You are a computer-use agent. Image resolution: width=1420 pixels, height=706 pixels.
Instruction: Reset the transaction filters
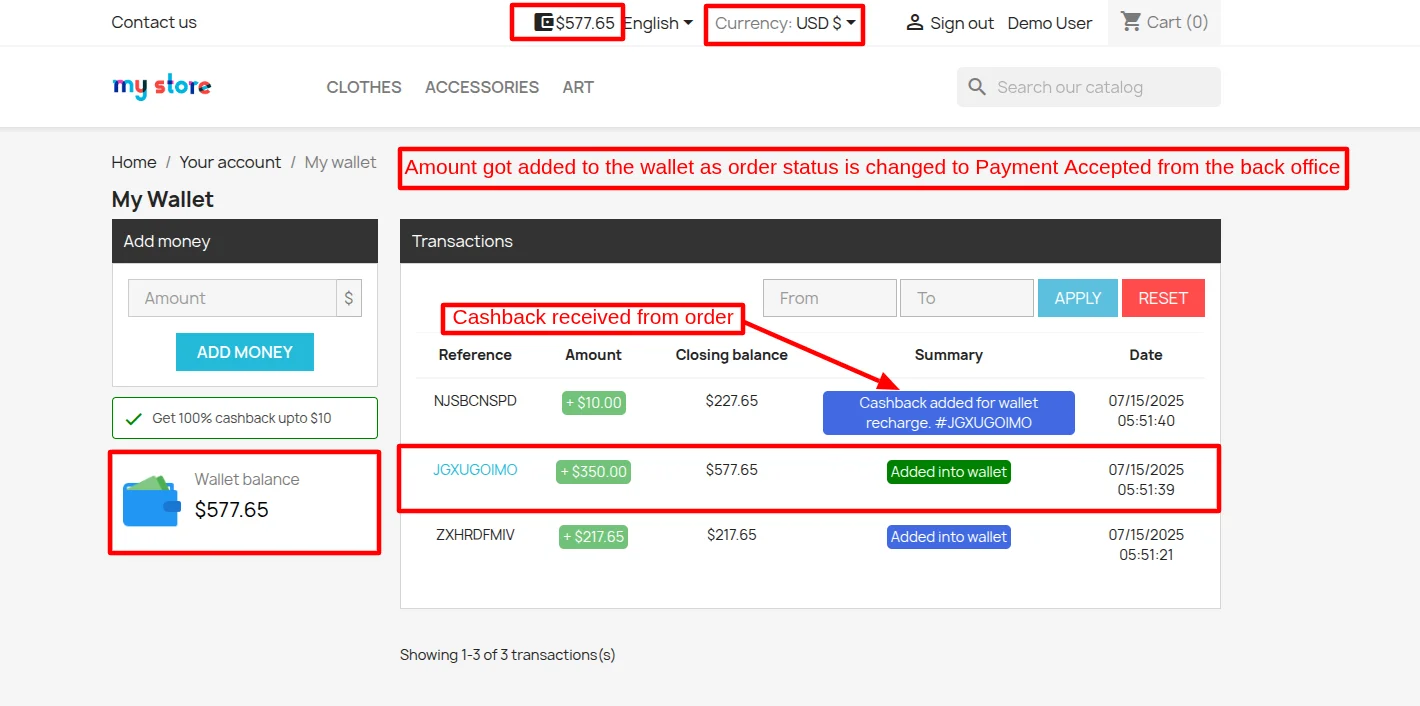1163,297
